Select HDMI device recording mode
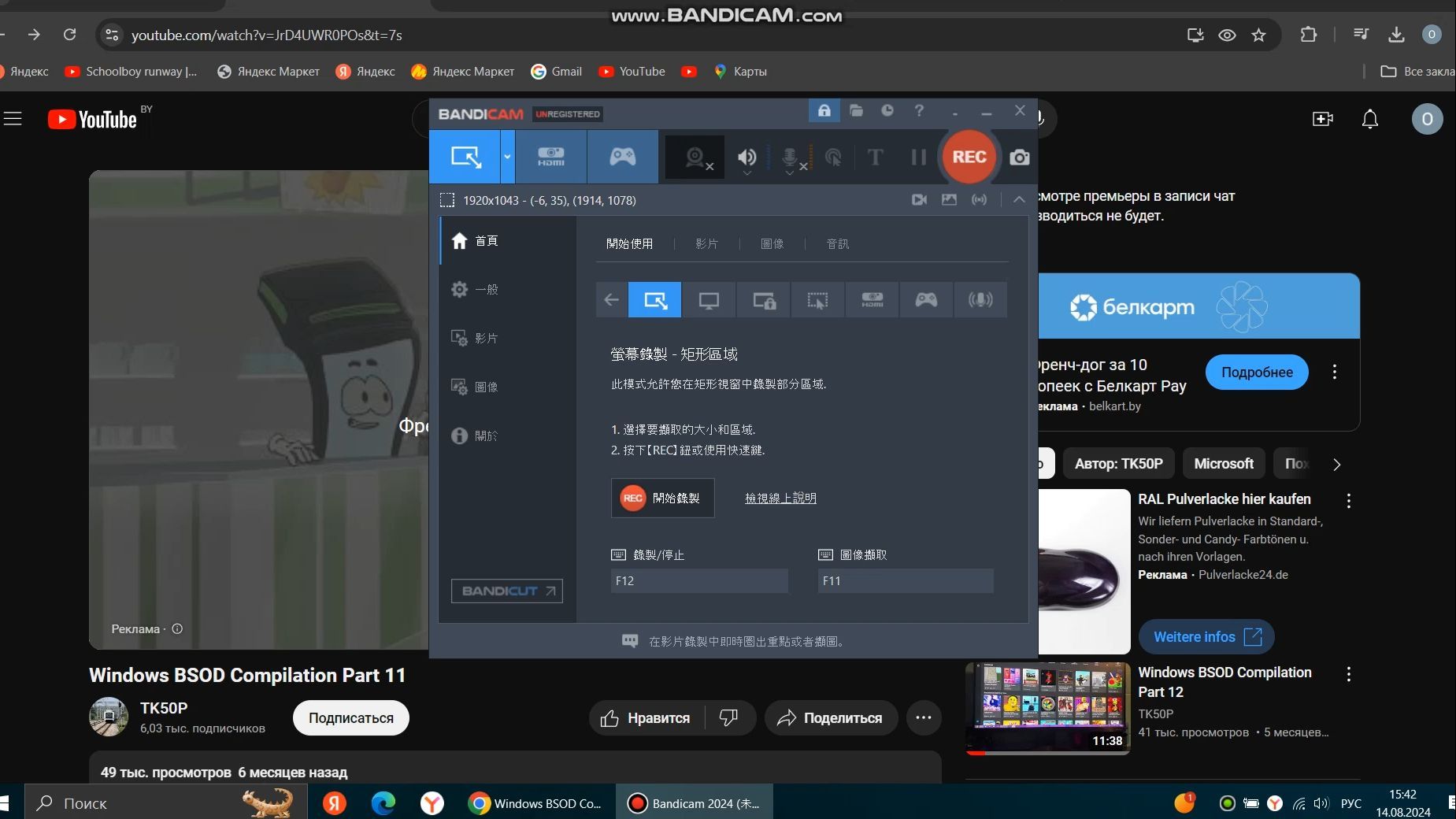Screen dimensions: 1456x819 [550, 157]
